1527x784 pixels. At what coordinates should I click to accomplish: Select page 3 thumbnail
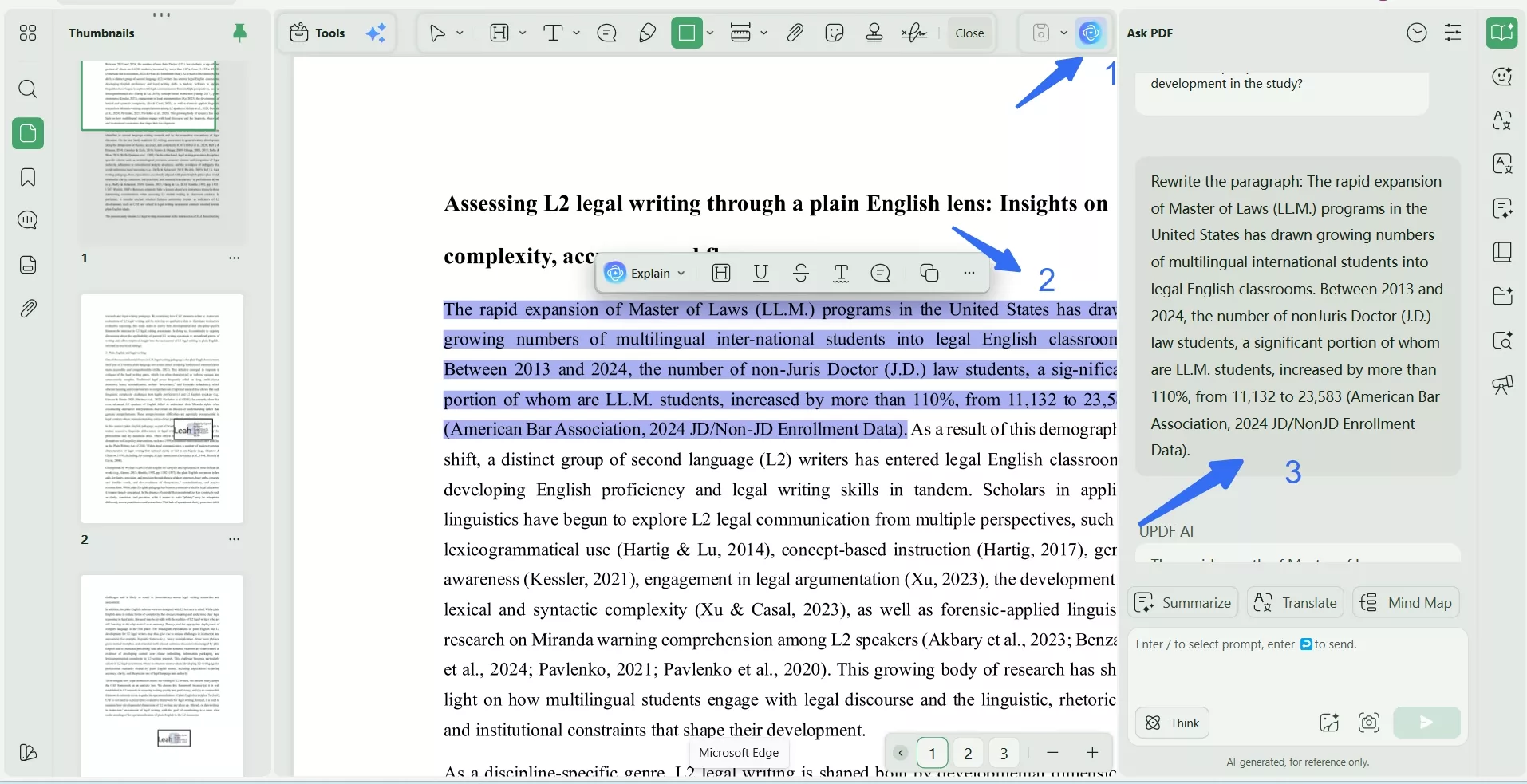(162, 676)
